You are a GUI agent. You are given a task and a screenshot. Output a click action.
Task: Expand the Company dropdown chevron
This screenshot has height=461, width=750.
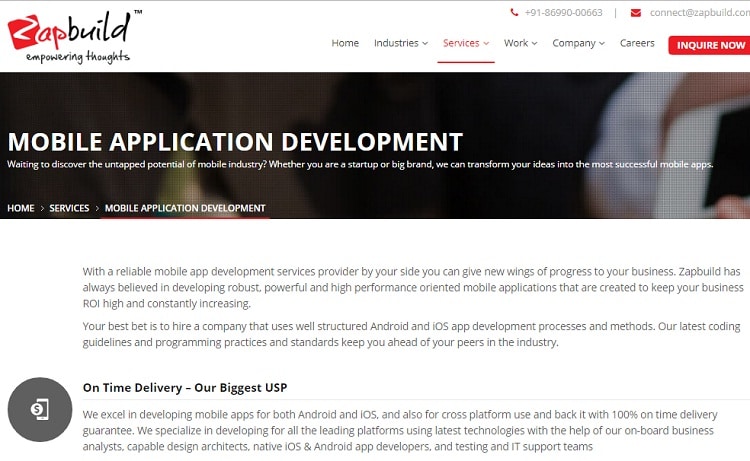point(602,44)
